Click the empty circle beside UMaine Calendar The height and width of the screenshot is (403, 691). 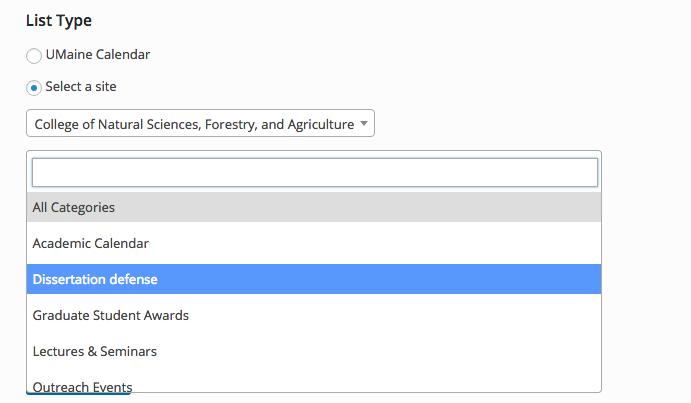tap(34, 56)
